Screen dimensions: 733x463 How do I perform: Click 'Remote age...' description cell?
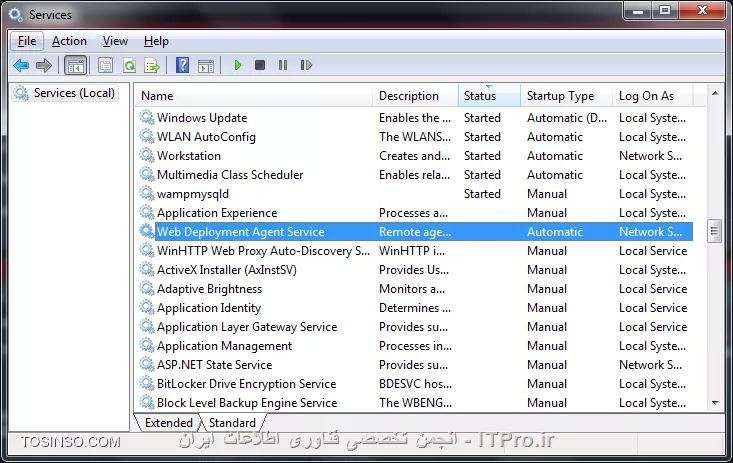click(x=415, y=232)
